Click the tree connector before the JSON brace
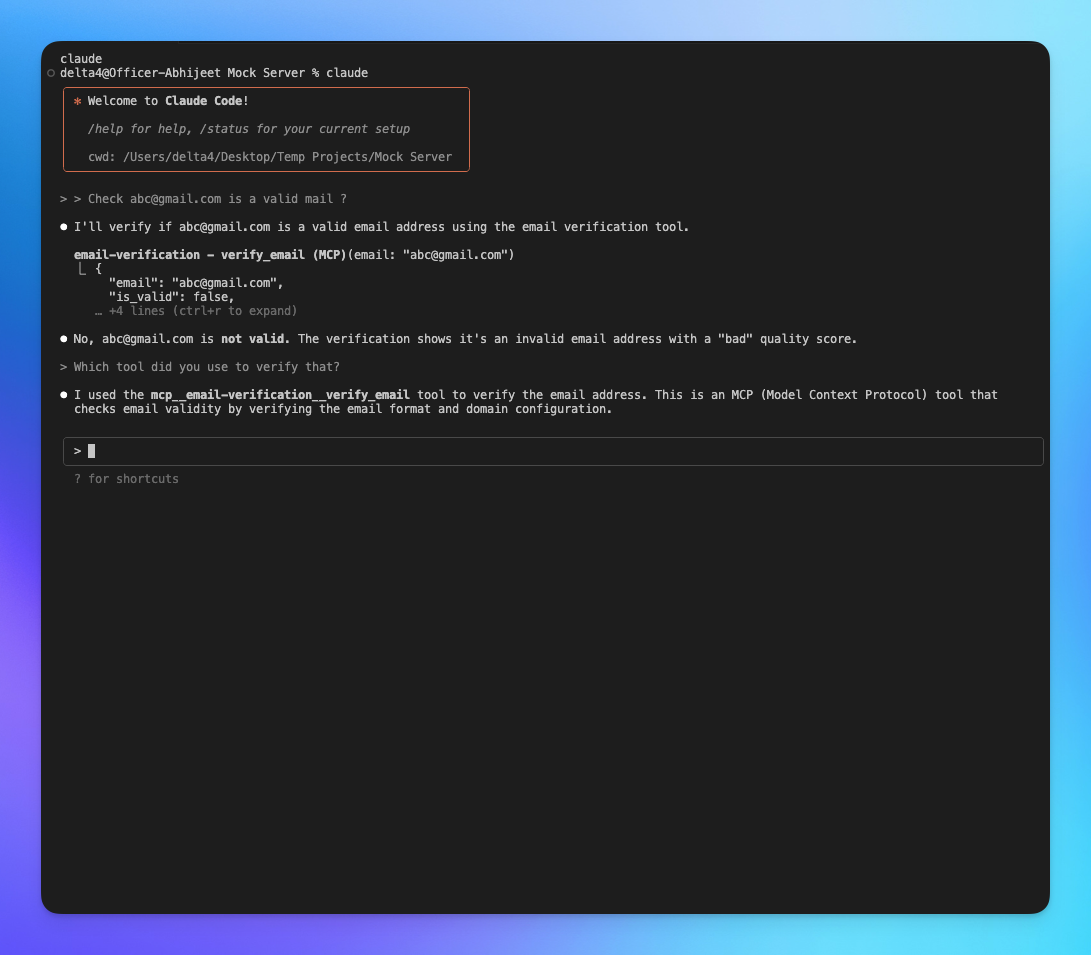The image size is (1091, 955). [82, 269]
